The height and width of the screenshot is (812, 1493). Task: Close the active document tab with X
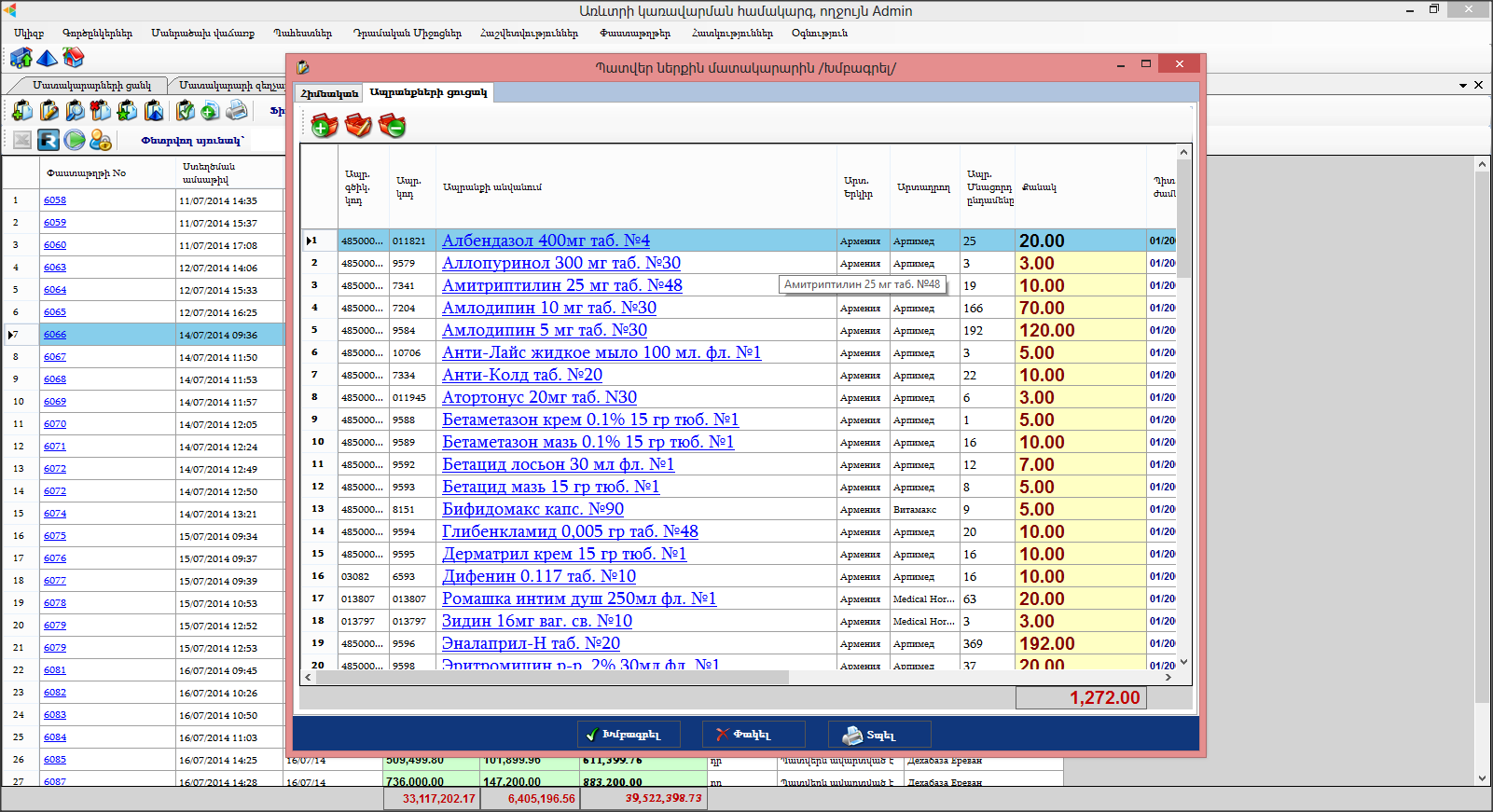tap(1478, 85)
